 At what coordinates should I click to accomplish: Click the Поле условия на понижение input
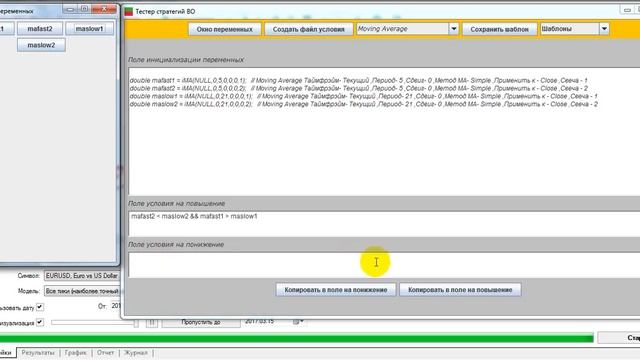tap(384, 265)
